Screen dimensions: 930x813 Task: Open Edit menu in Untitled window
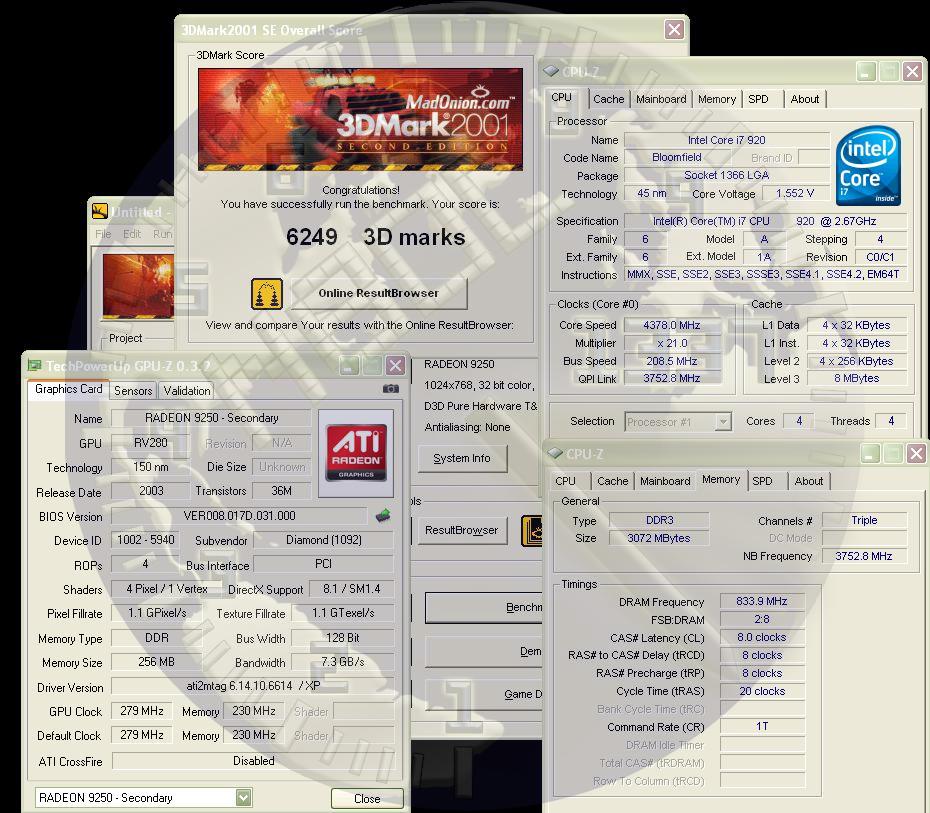coord(132,234)
